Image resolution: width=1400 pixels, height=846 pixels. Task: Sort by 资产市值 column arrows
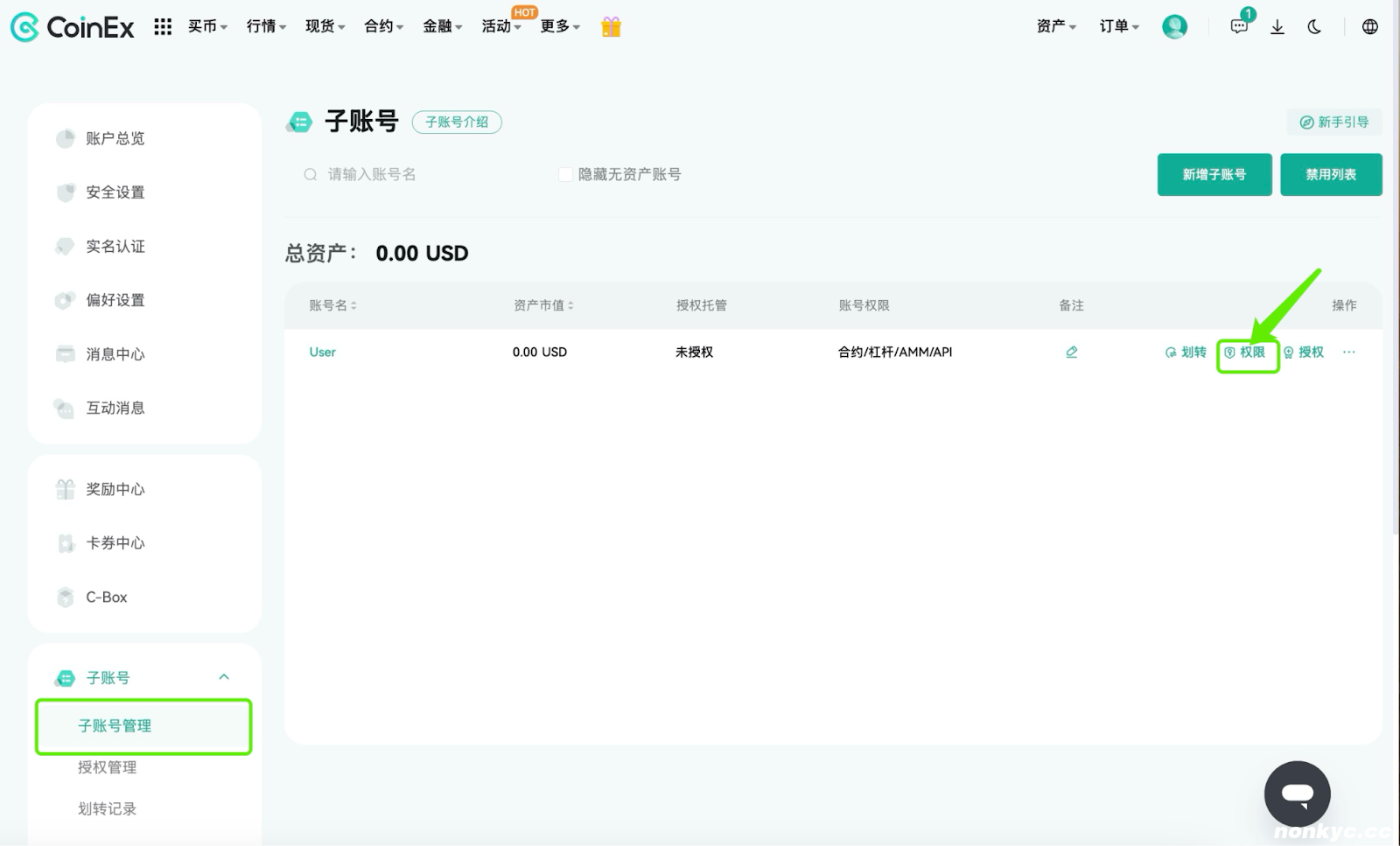click(570, 305)
